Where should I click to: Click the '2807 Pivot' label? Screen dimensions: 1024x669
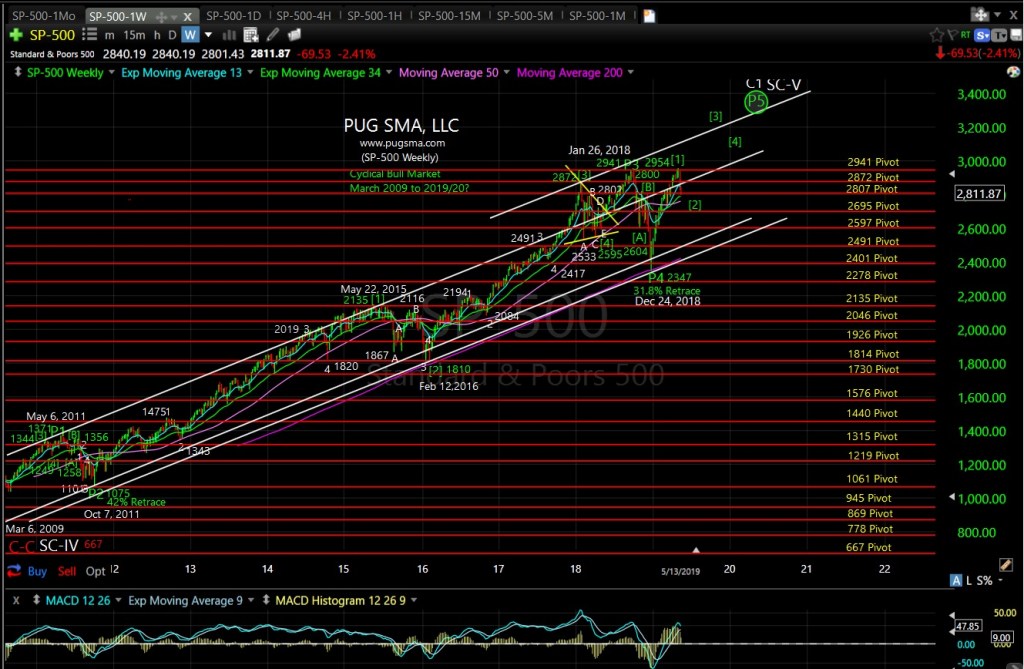(872, 189)
